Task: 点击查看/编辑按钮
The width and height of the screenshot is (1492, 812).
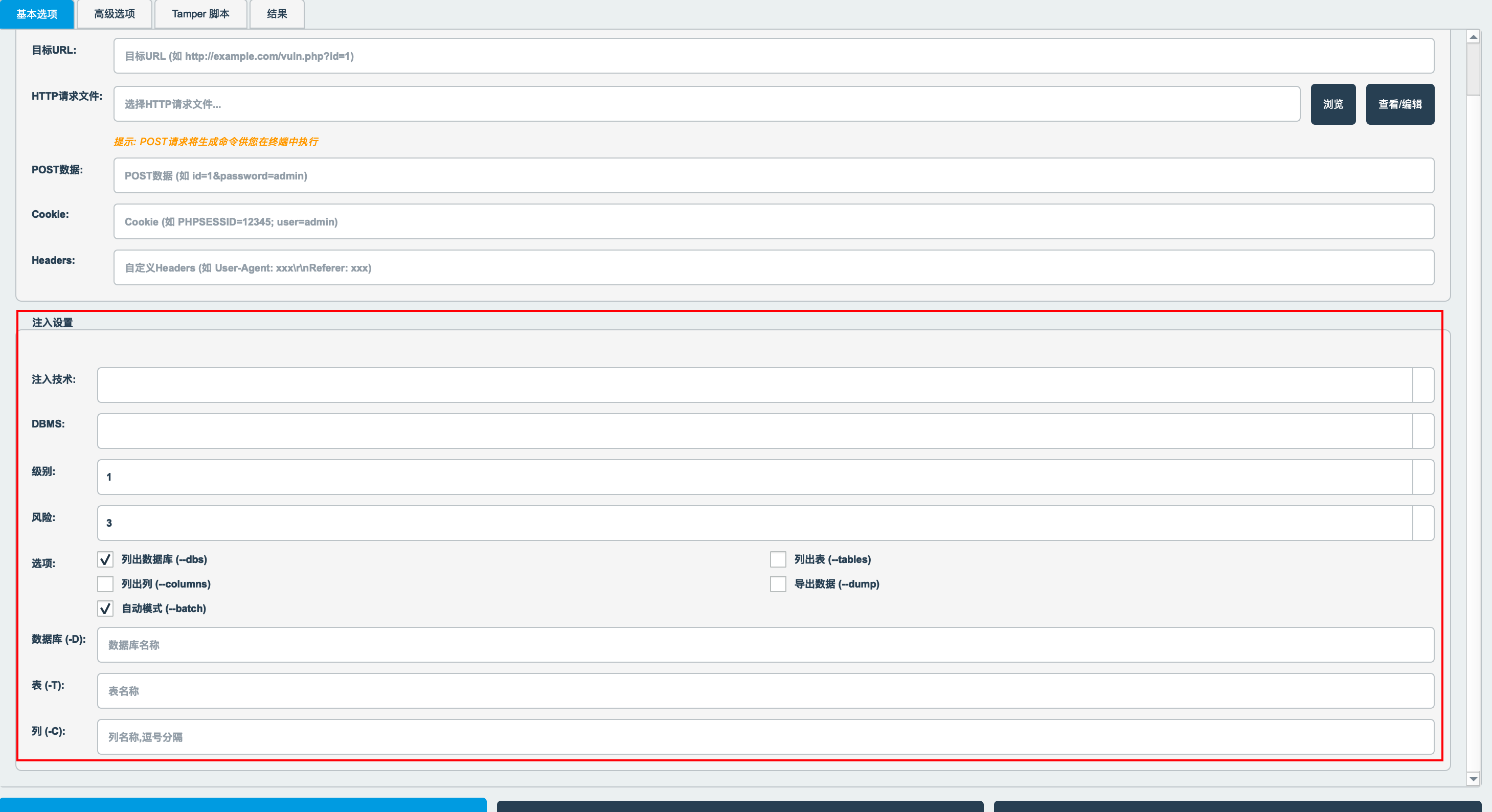Action: point(1400,104)
